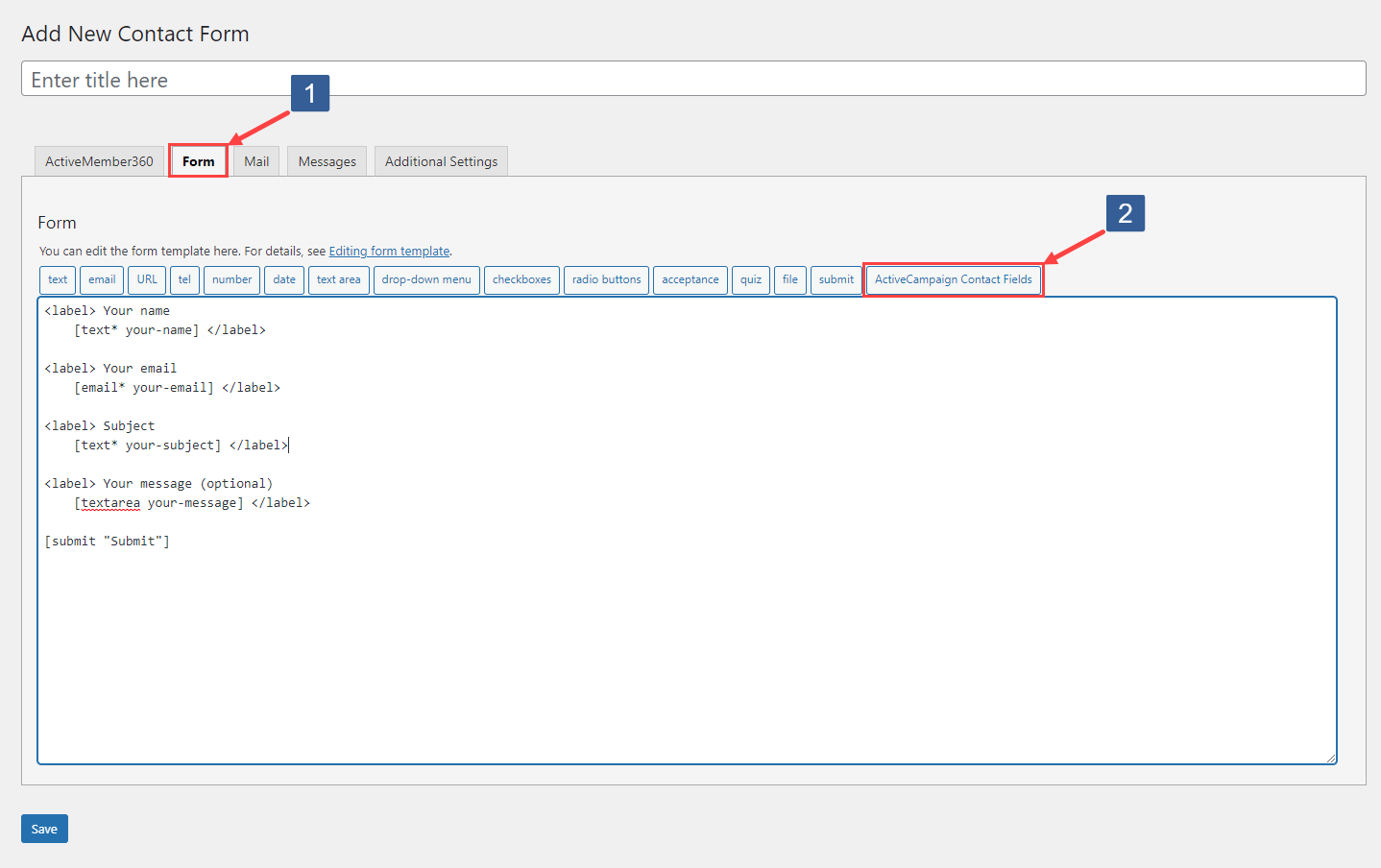Open the ActiveCampaign Contact Fields inserter
This screenshot has width=1381, height=868.
point(953,279)
